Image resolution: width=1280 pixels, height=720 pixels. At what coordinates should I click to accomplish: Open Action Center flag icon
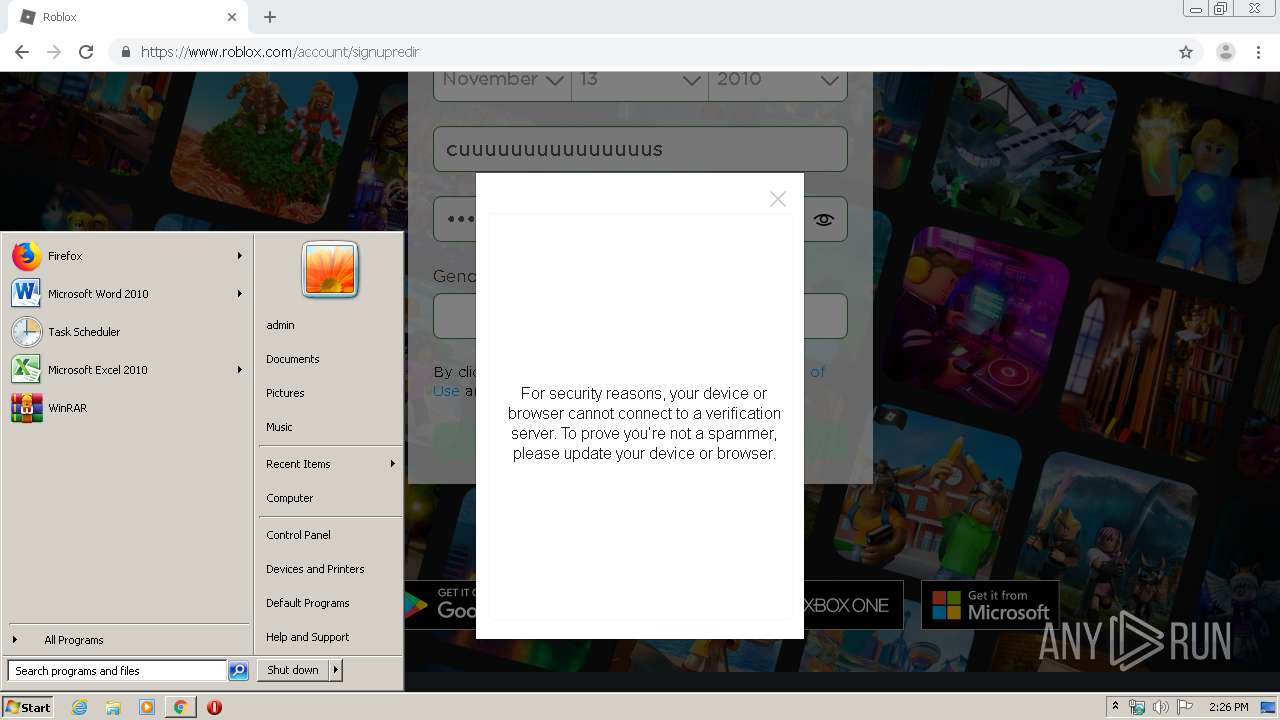(x=1185, y=707)
